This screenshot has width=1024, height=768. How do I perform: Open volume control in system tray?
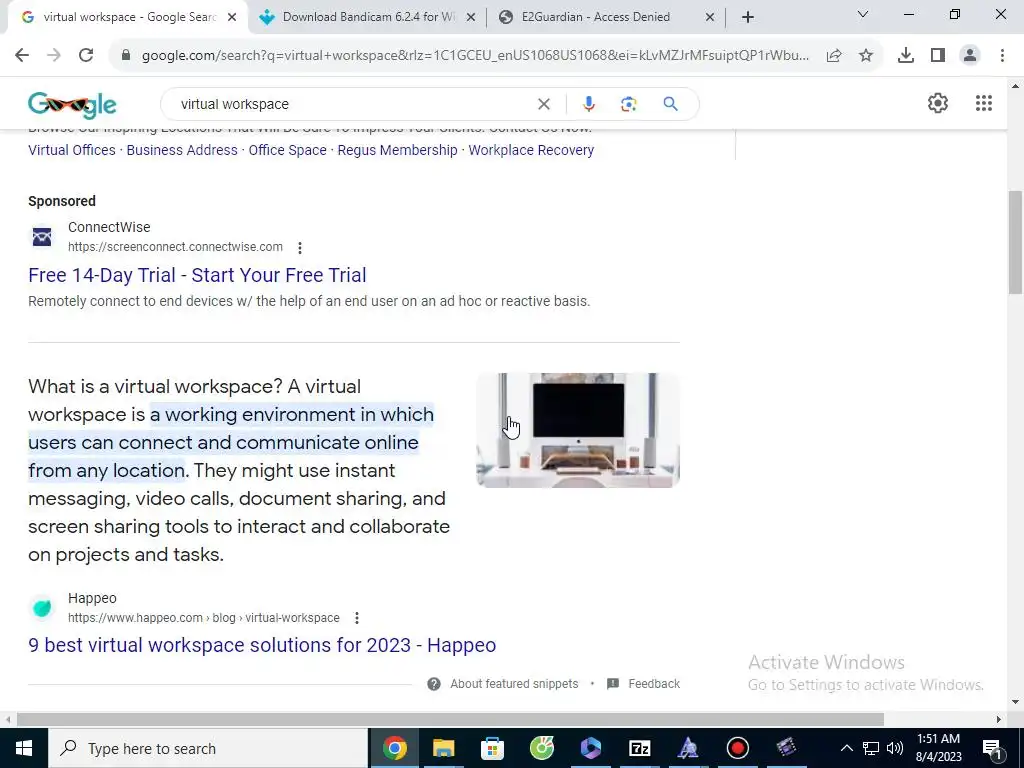pyautogui.click(x=895, y=748)
